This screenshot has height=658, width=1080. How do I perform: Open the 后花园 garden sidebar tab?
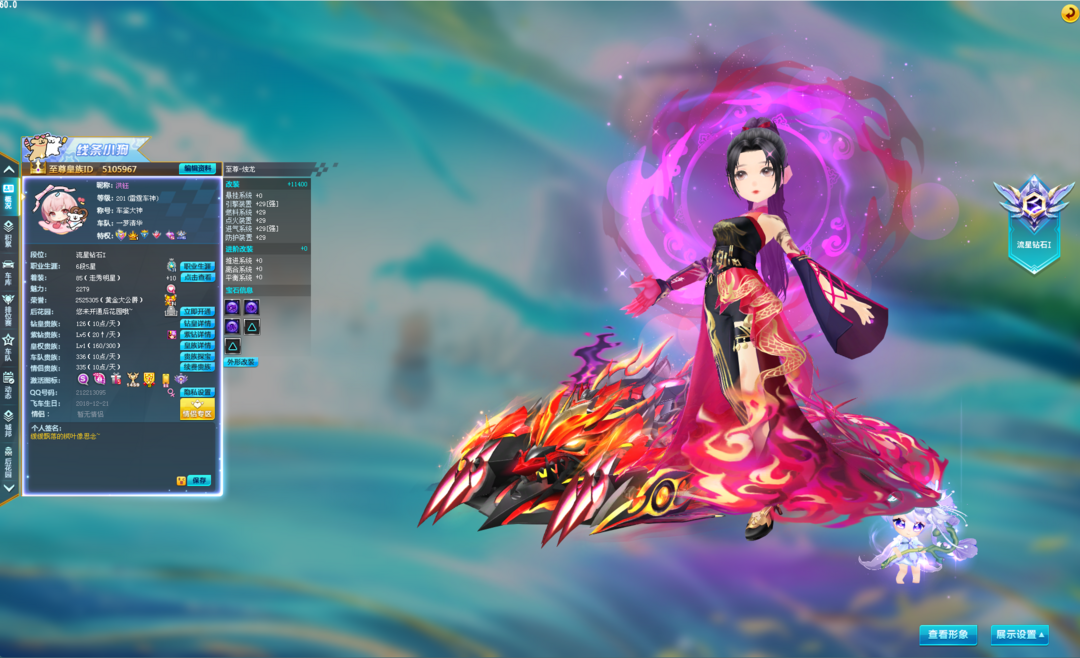tap(8, 462)
